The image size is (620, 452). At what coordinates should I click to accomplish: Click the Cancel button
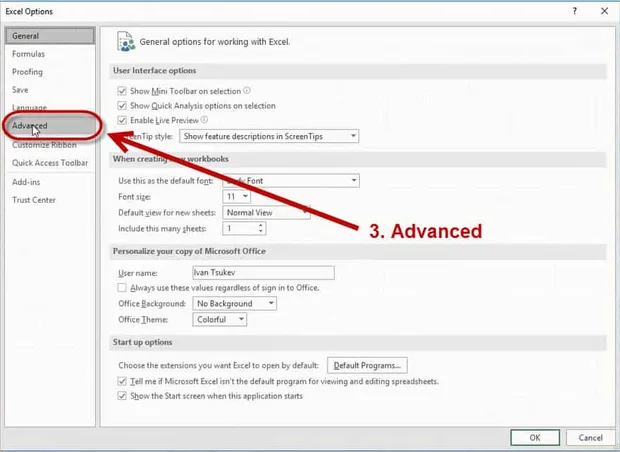(590, 438)
